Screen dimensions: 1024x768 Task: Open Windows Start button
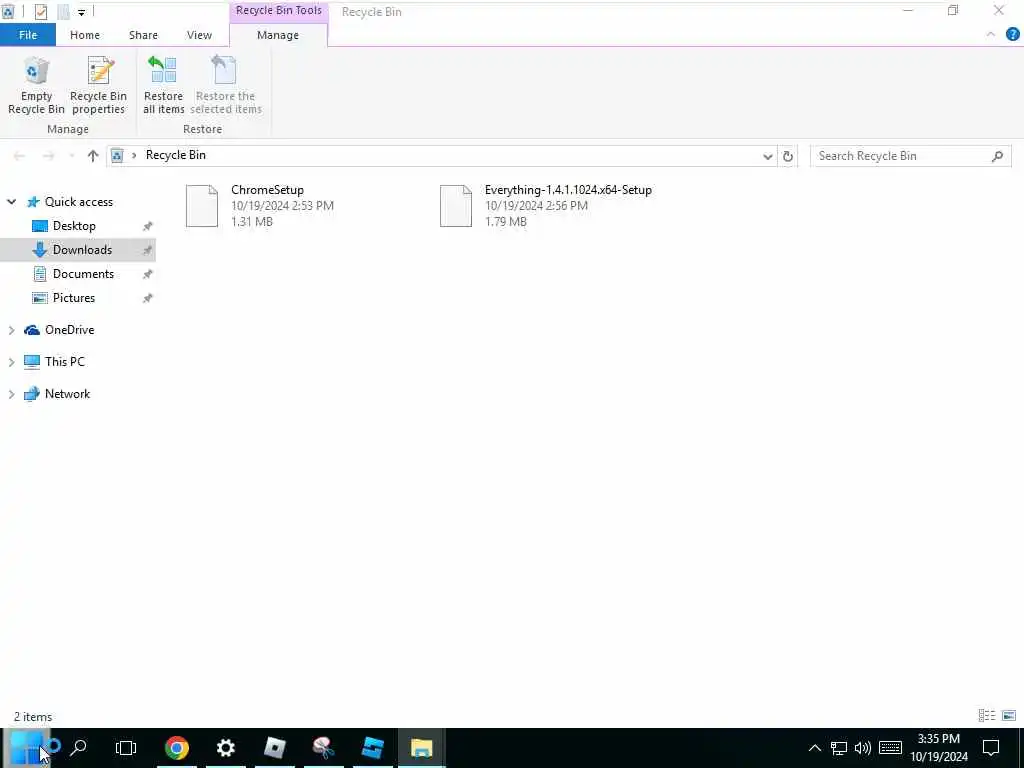pos(26,748)
